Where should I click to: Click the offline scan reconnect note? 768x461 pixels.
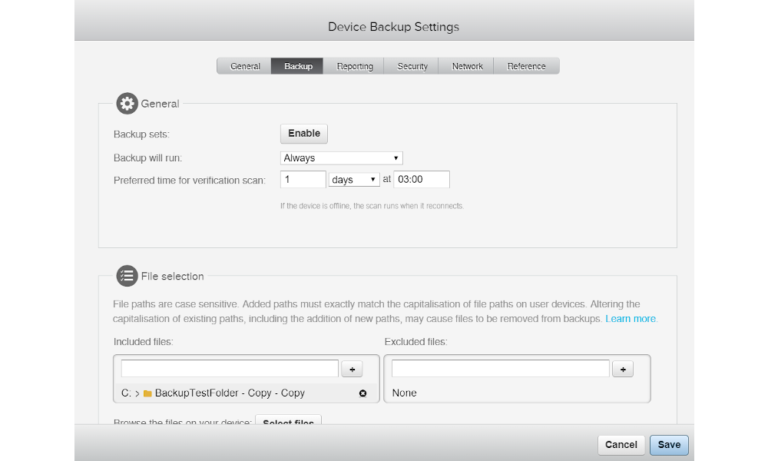coord(372,206)
